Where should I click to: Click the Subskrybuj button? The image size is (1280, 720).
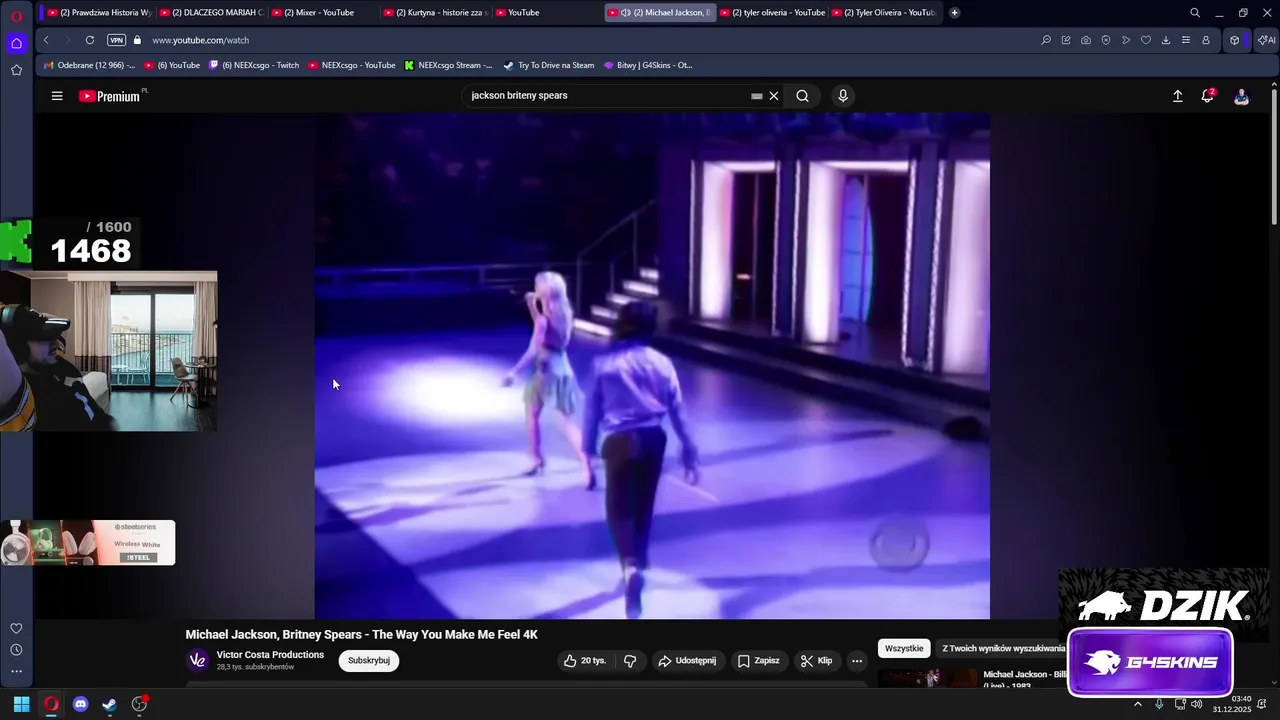(369, 661)
